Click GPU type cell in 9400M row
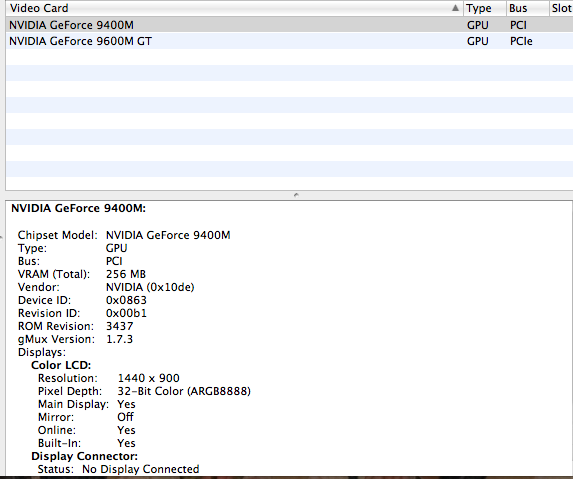Viewport: 573px width, 479px height. (x=478, y=25)
